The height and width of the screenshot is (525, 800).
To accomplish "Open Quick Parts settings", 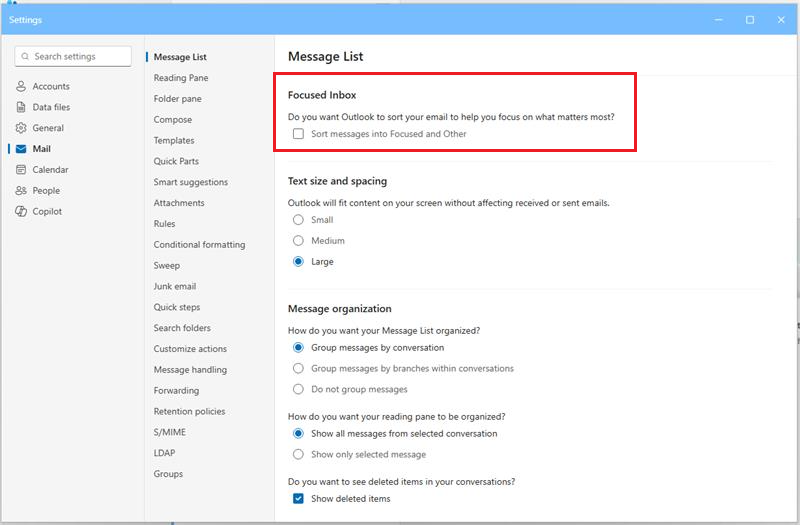I will [x=176, y=161].
